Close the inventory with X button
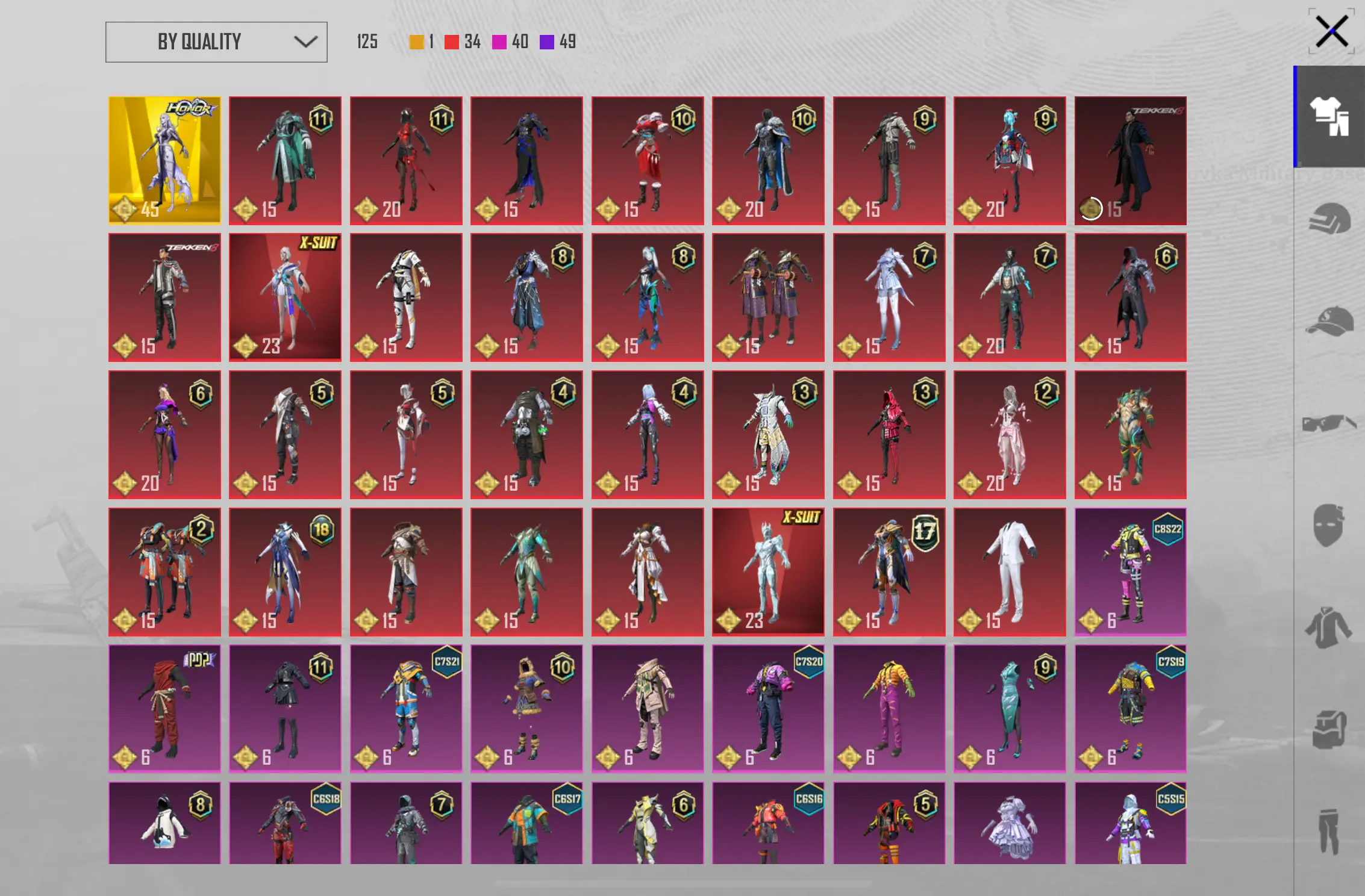The image size is (1365, 896). (x=1331, y=31)
